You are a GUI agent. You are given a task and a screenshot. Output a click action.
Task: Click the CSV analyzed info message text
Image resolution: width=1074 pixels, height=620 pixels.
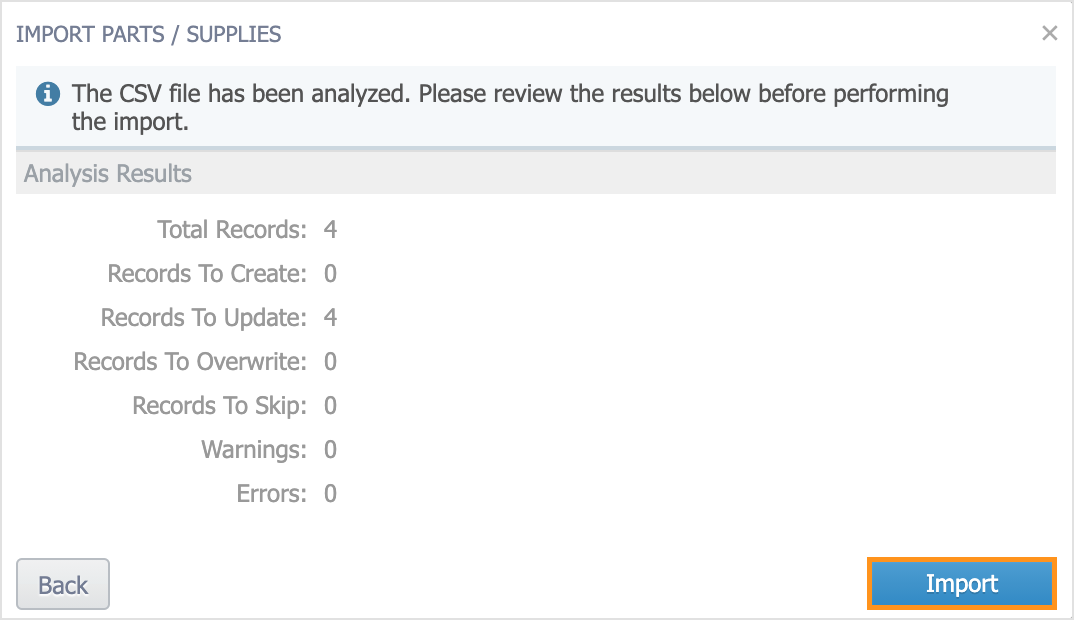(510, 108)
